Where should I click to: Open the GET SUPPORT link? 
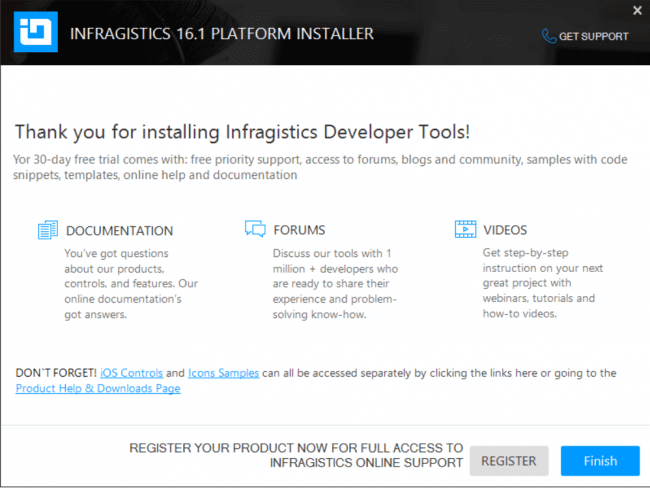[x=593, y=36]
